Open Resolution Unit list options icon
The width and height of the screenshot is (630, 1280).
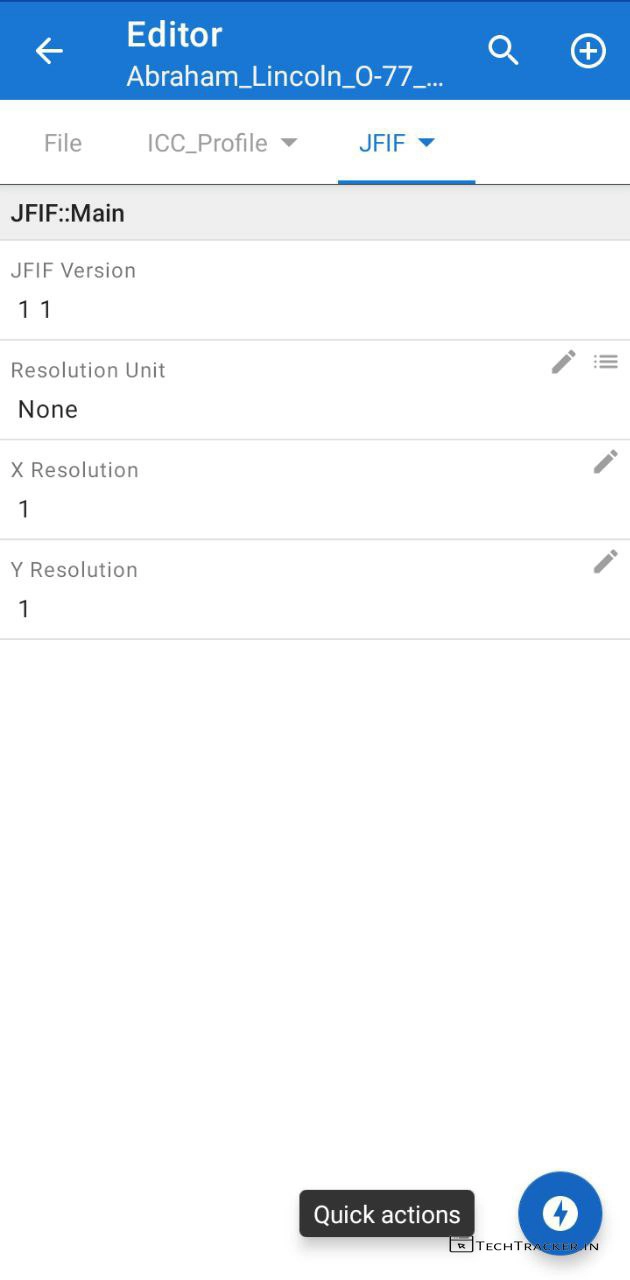tap(606, 362)
